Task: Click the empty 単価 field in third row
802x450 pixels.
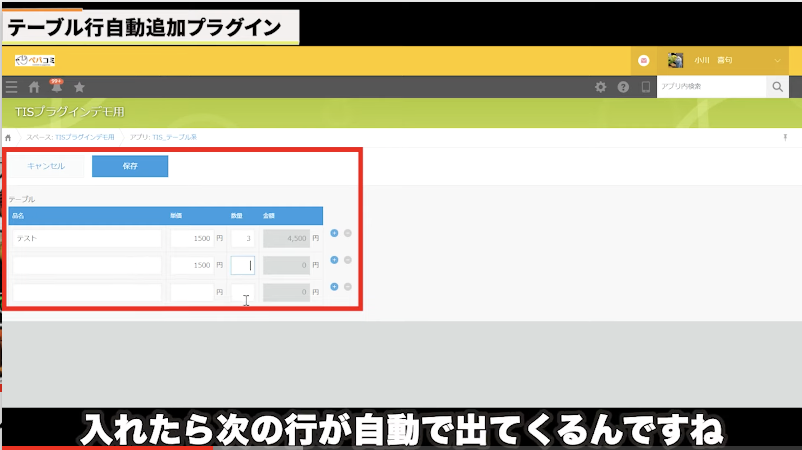Action: pyautogui.click(x=191, y=292)
